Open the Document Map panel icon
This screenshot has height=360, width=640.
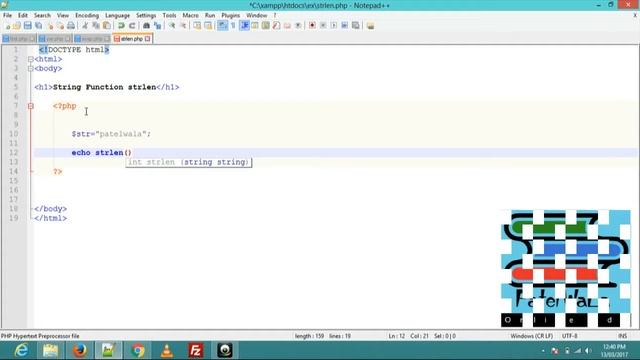(265, 26)
